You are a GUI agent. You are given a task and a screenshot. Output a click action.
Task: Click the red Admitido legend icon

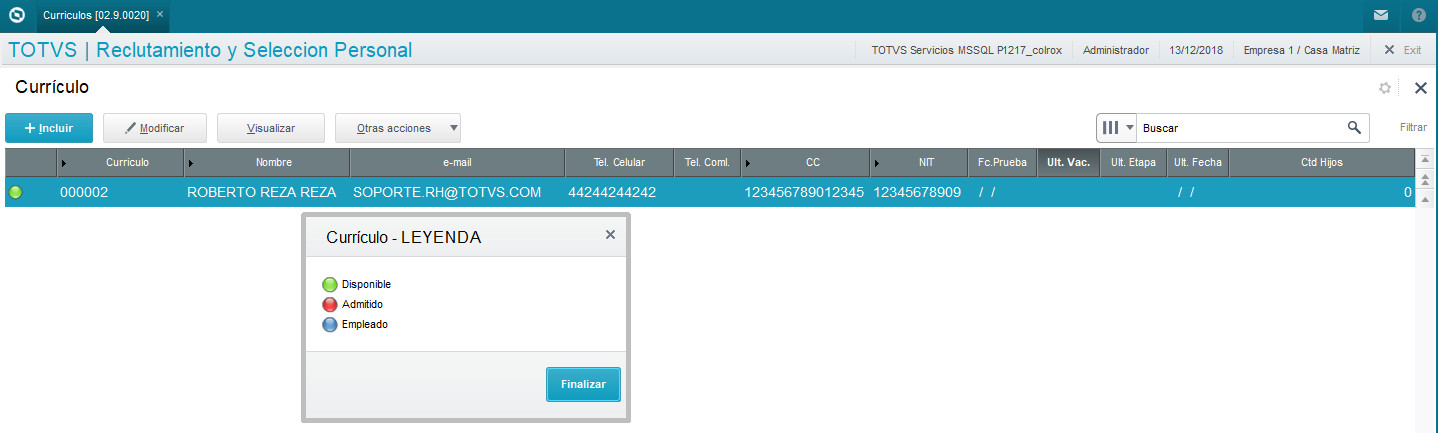tap(330, 304)
